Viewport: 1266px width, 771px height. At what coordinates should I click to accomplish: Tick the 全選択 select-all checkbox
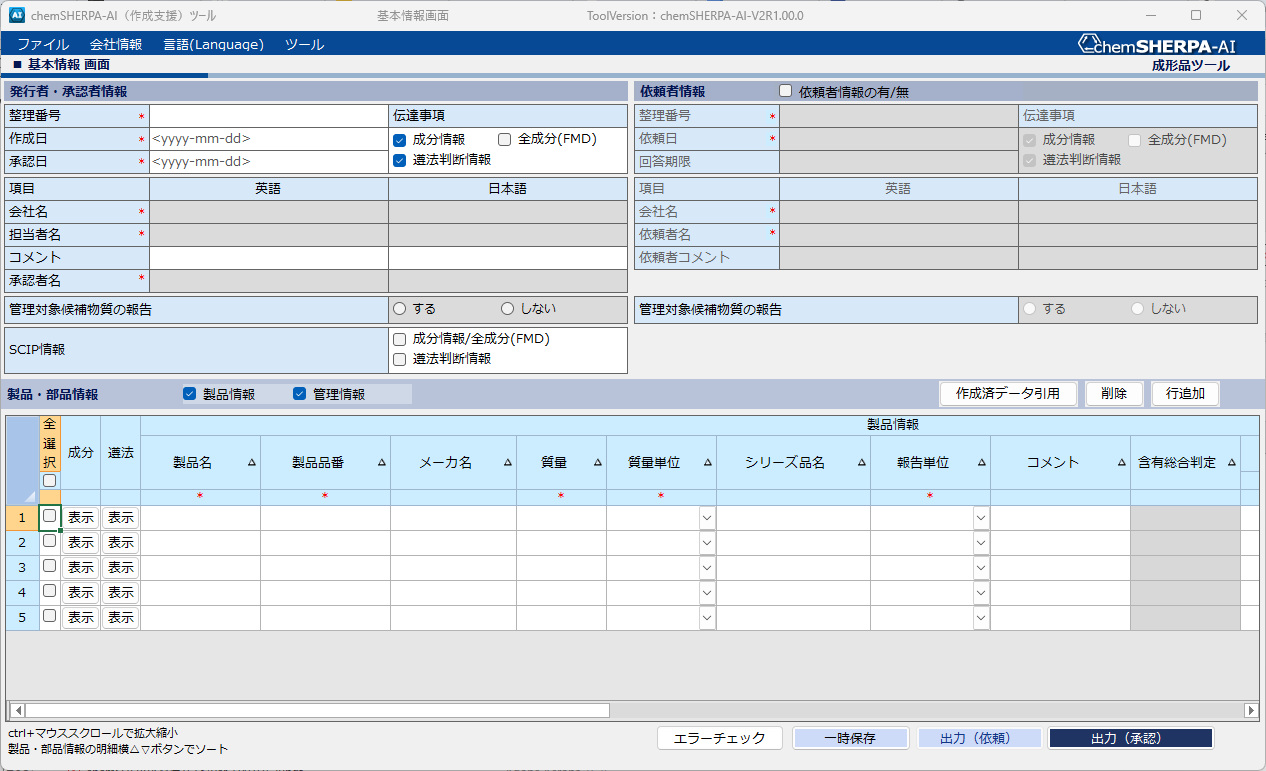click(x=50, y=481)
